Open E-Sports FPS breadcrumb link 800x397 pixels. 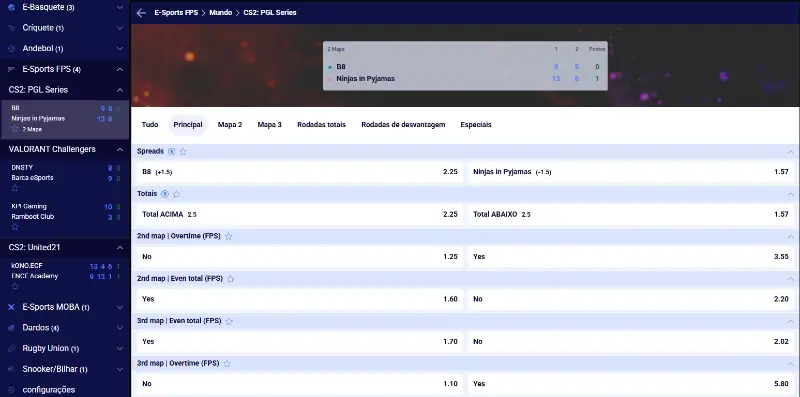[176, 13]
